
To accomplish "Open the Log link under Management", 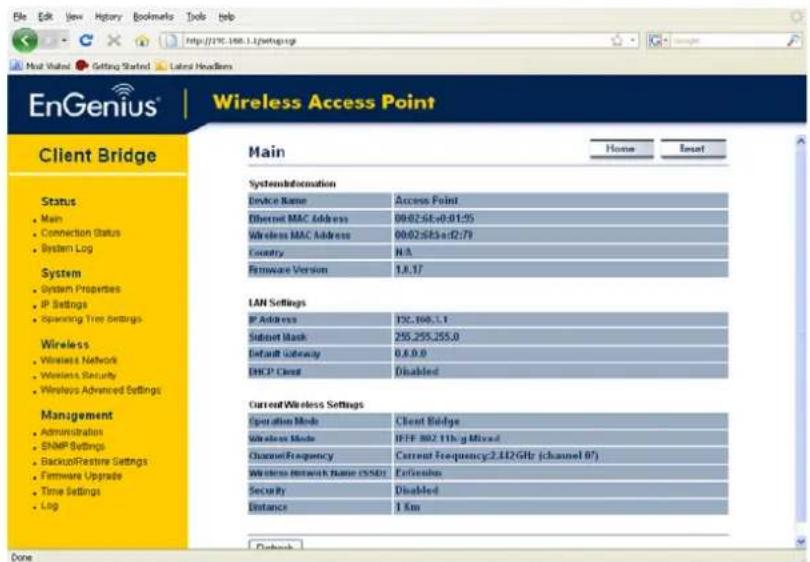I will (x=50, y=506).
